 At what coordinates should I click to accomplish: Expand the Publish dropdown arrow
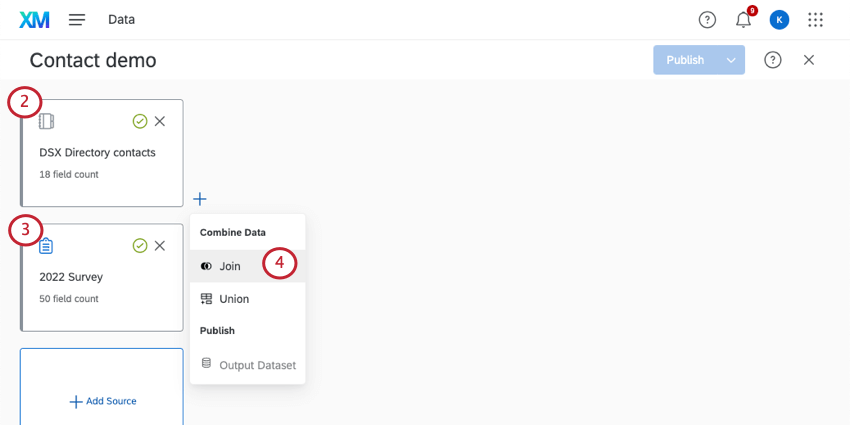(x=731, y=60)
